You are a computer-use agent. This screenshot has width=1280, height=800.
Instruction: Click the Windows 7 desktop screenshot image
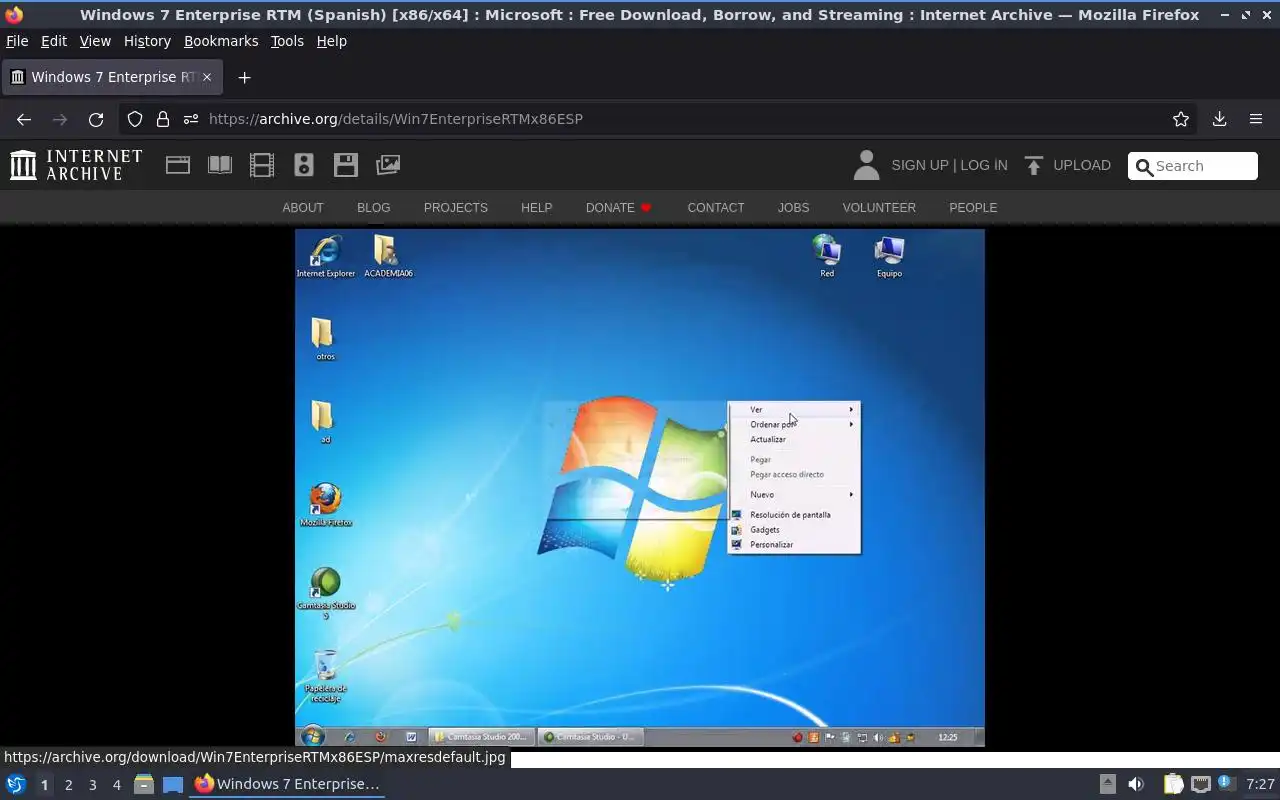640,488
